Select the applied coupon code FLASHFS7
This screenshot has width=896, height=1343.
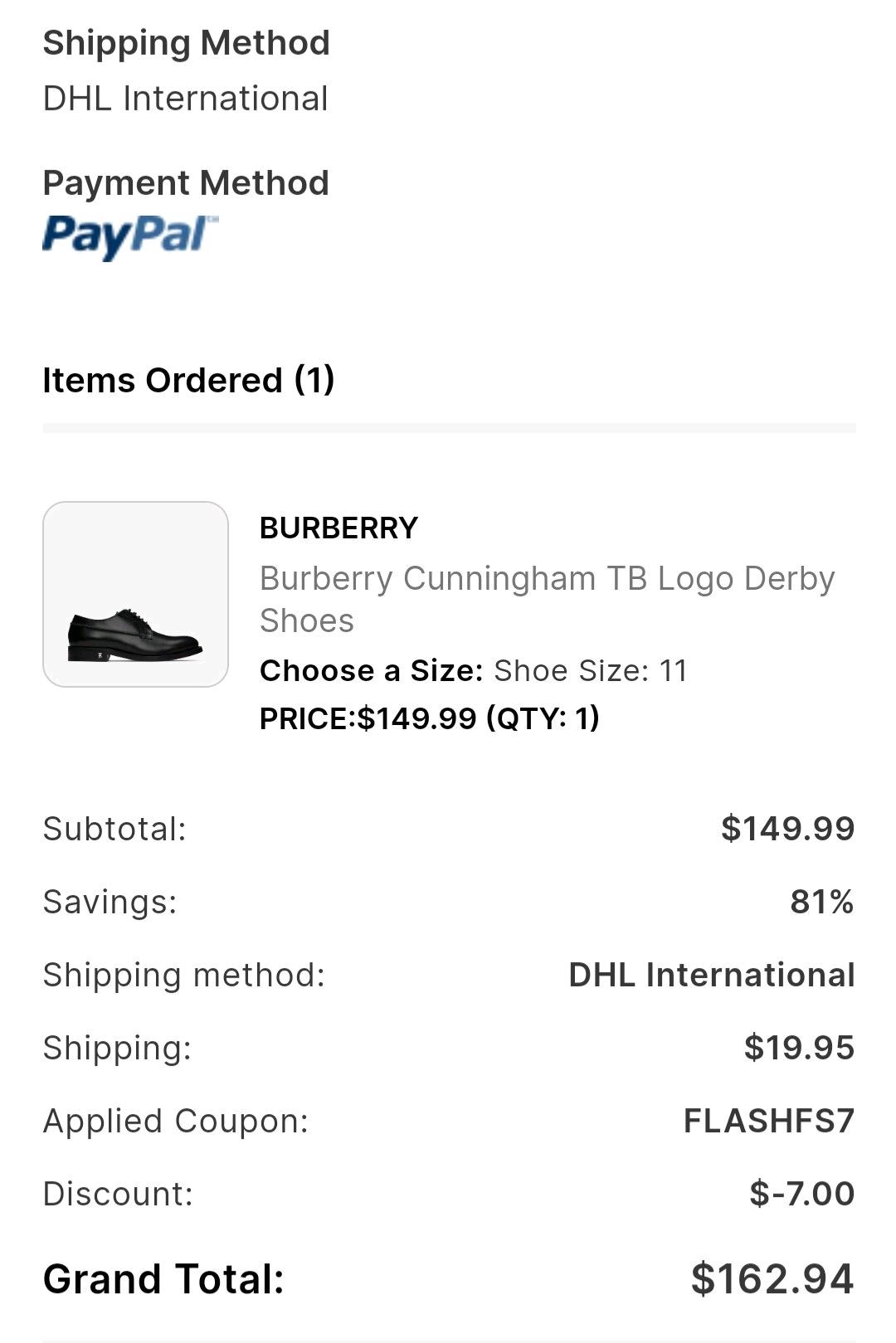[769, 1121]
